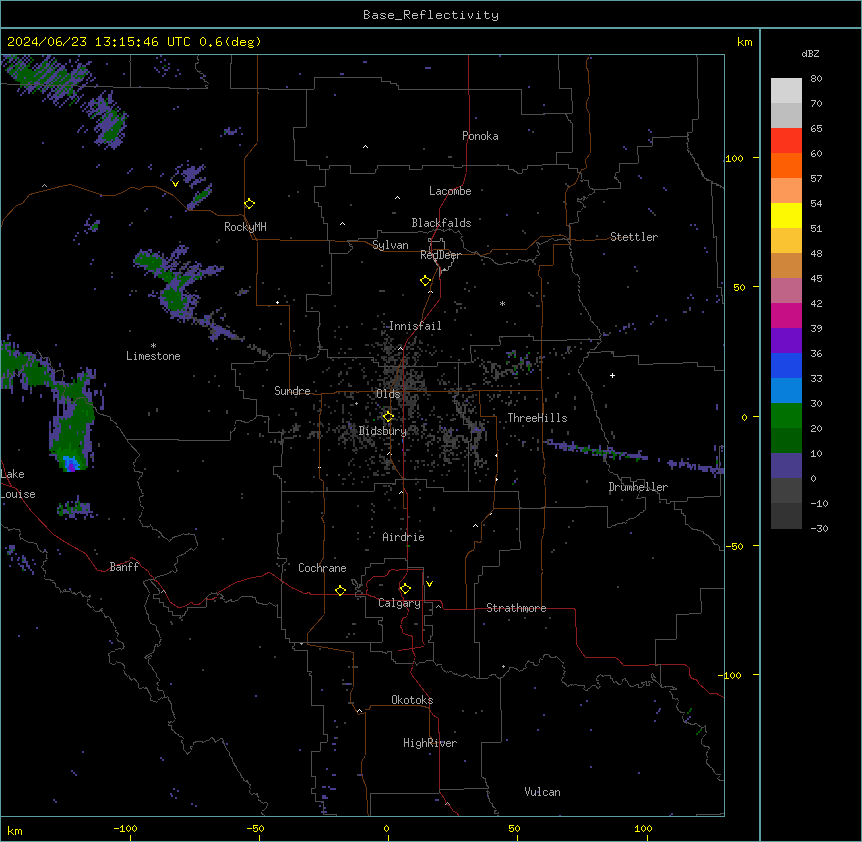The height and width of the screenshot is (842, 862).
Task: Click the ThreeHills label
Action: click(x=537, y=418)
